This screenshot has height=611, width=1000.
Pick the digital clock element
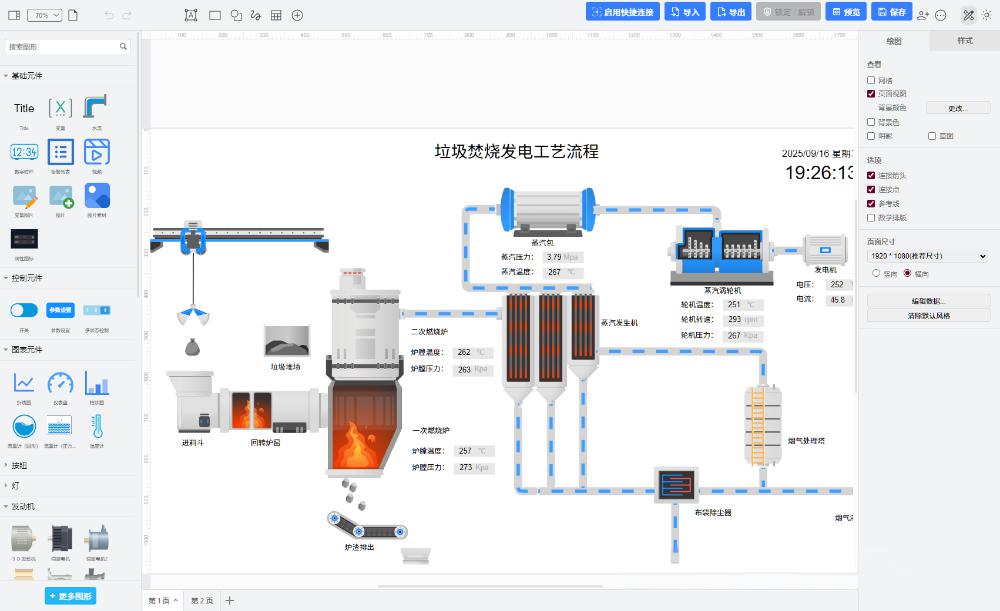click(24, 152)
